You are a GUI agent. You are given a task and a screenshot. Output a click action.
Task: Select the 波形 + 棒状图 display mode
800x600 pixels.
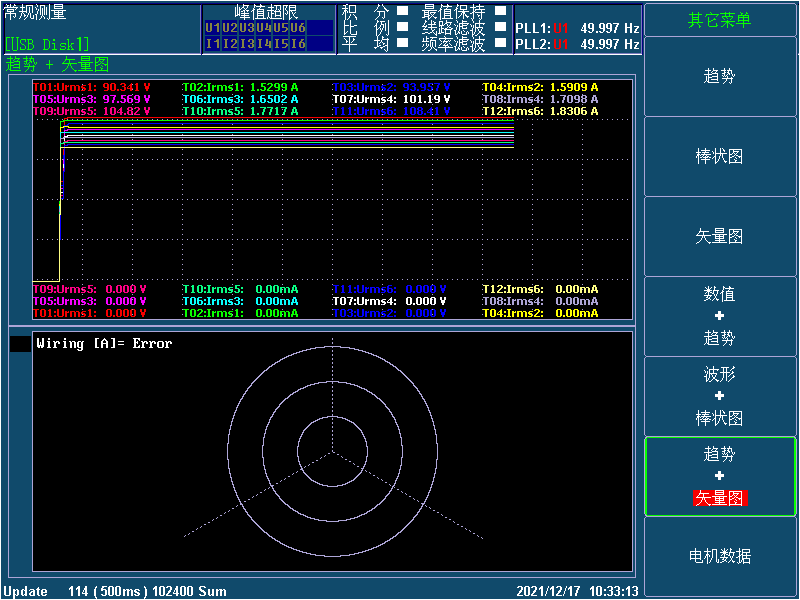pos(719,396)
